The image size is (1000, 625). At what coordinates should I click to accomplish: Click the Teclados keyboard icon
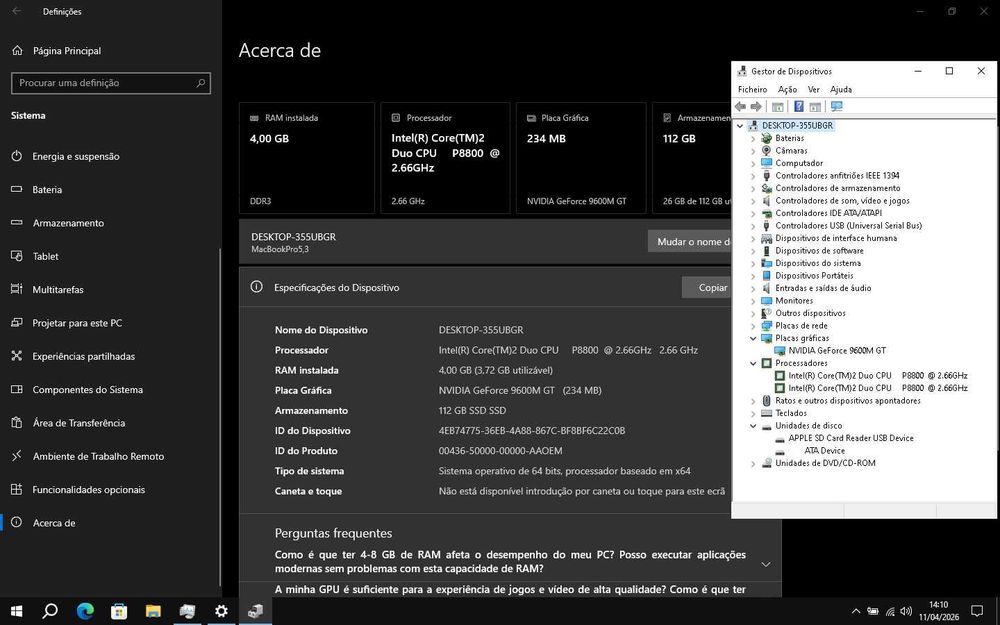tap(767, 413)
